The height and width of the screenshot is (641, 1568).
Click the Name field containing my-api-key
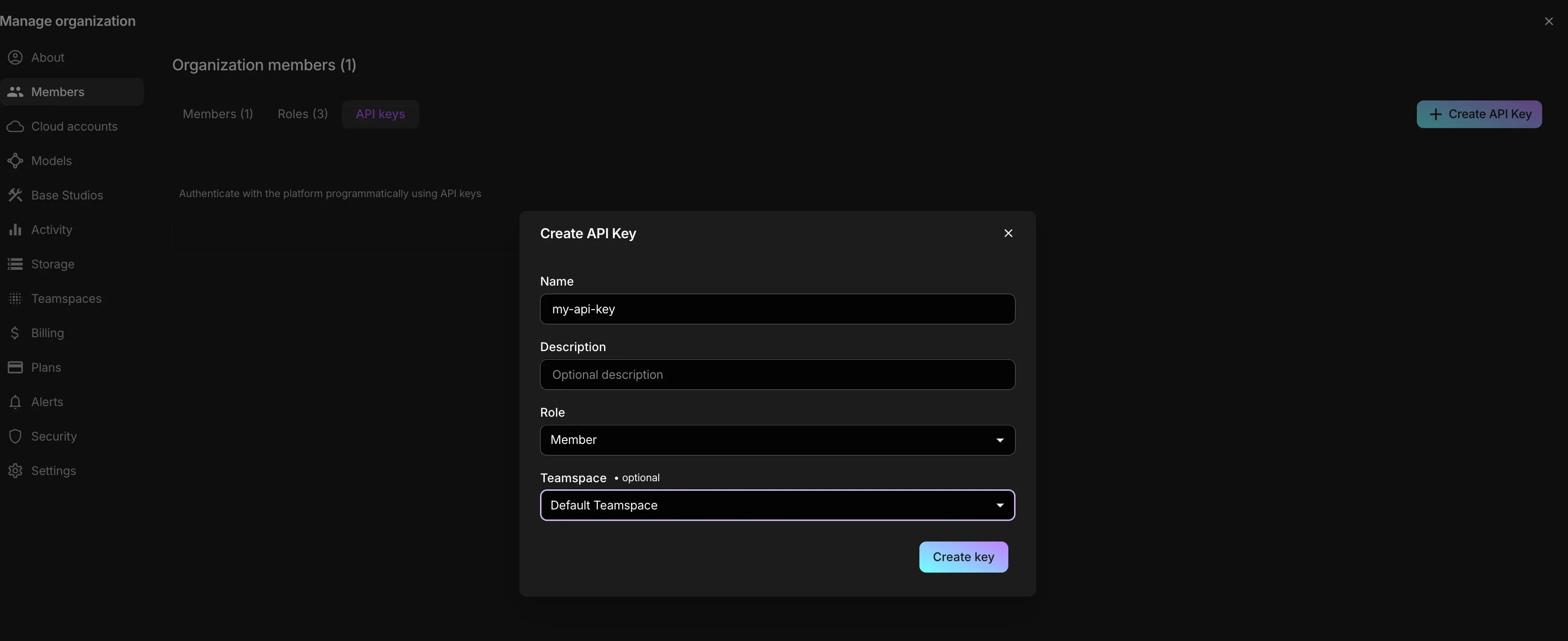pos(777,309)
